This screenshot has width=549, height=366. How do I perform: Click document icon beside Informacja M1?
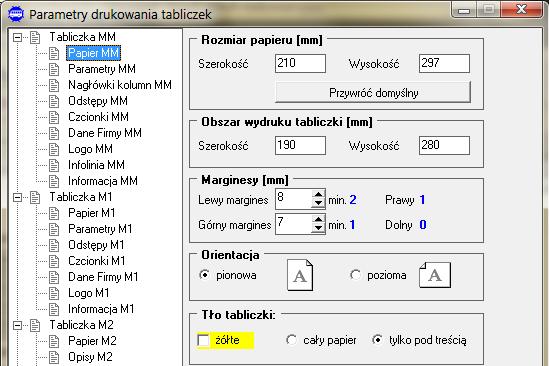click(x=54, y=309)
